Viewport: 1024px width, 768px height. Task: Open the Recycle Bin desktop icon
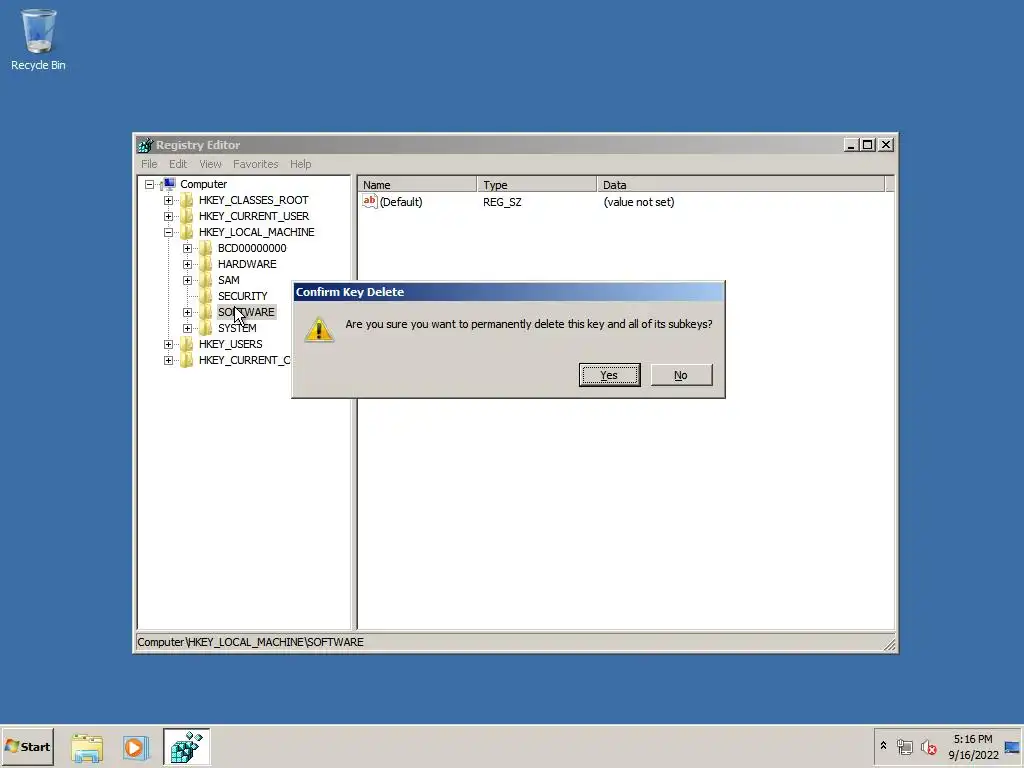coord(38,39)
